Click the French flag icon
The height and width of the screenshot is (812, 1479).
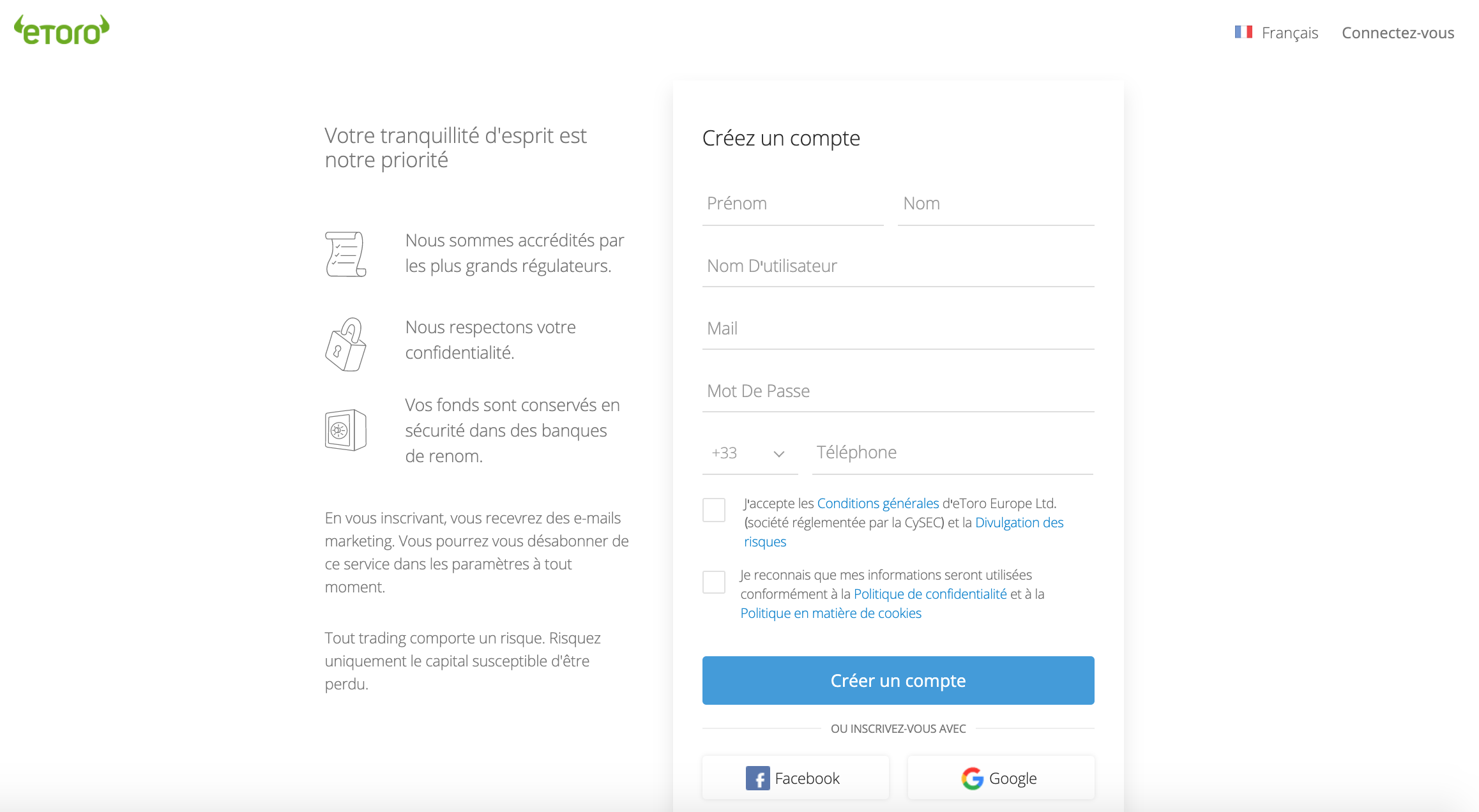[1243, 32]
